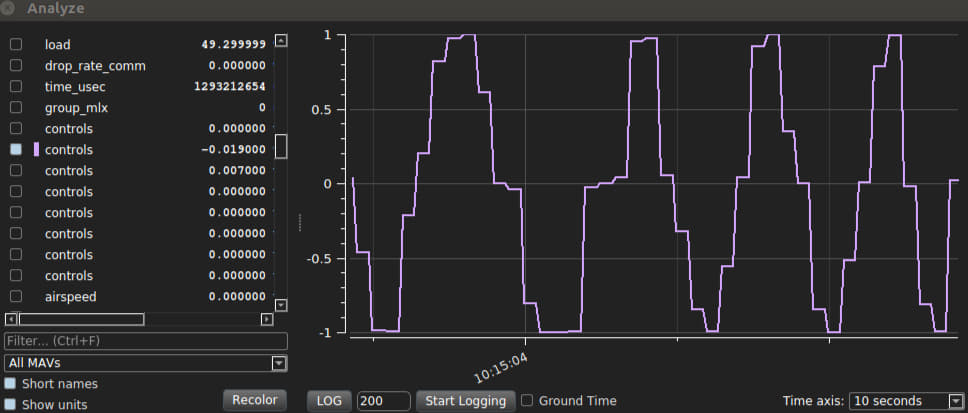The image size is (968, 413).
Task: Check the controls row with value 0.007000
Action: pyautogui.click(x=16, y=170)
